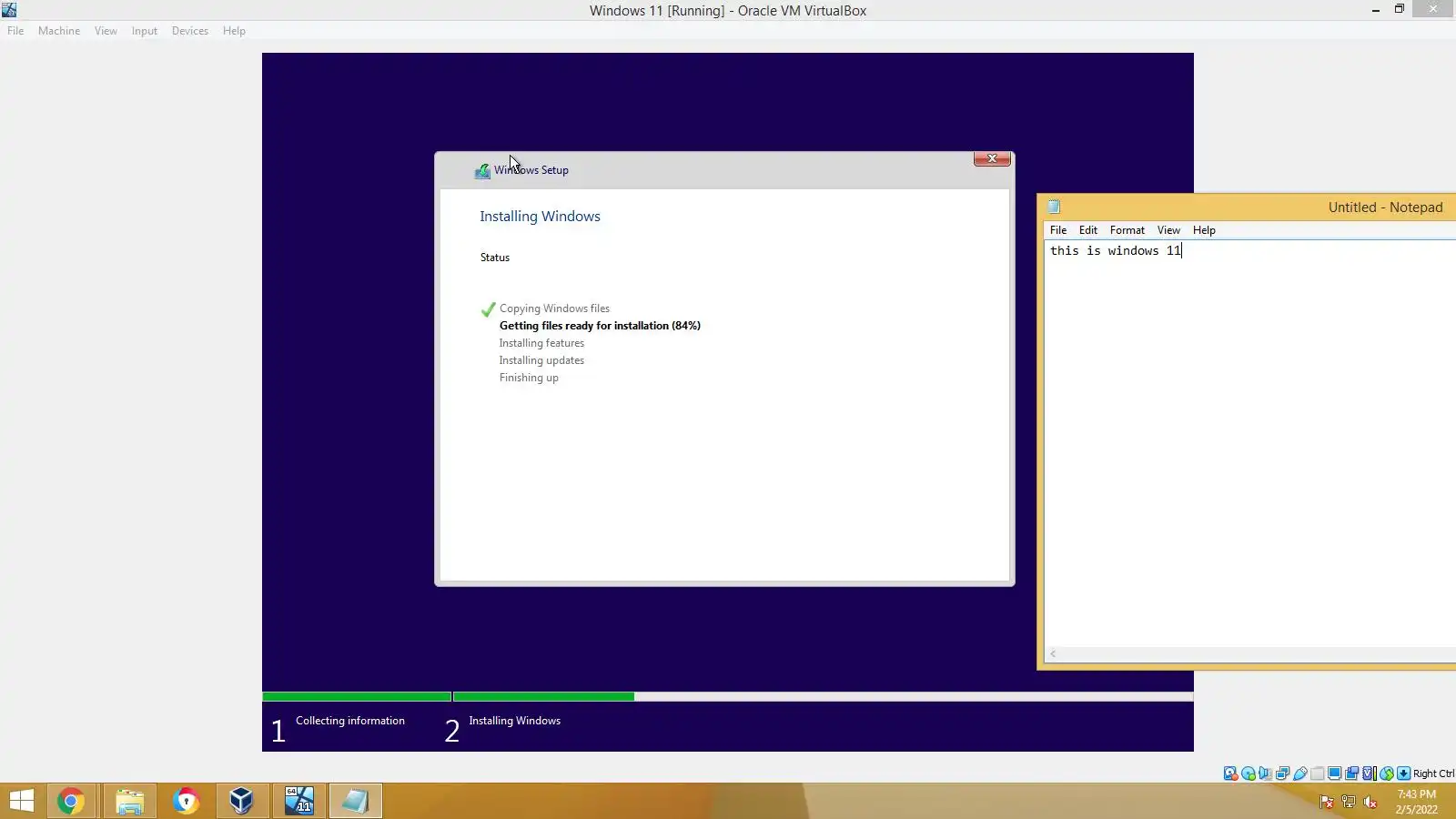Click the video recording indicator icon
The height and width of the screenshot is (819, 1456).
(1352, 773)
